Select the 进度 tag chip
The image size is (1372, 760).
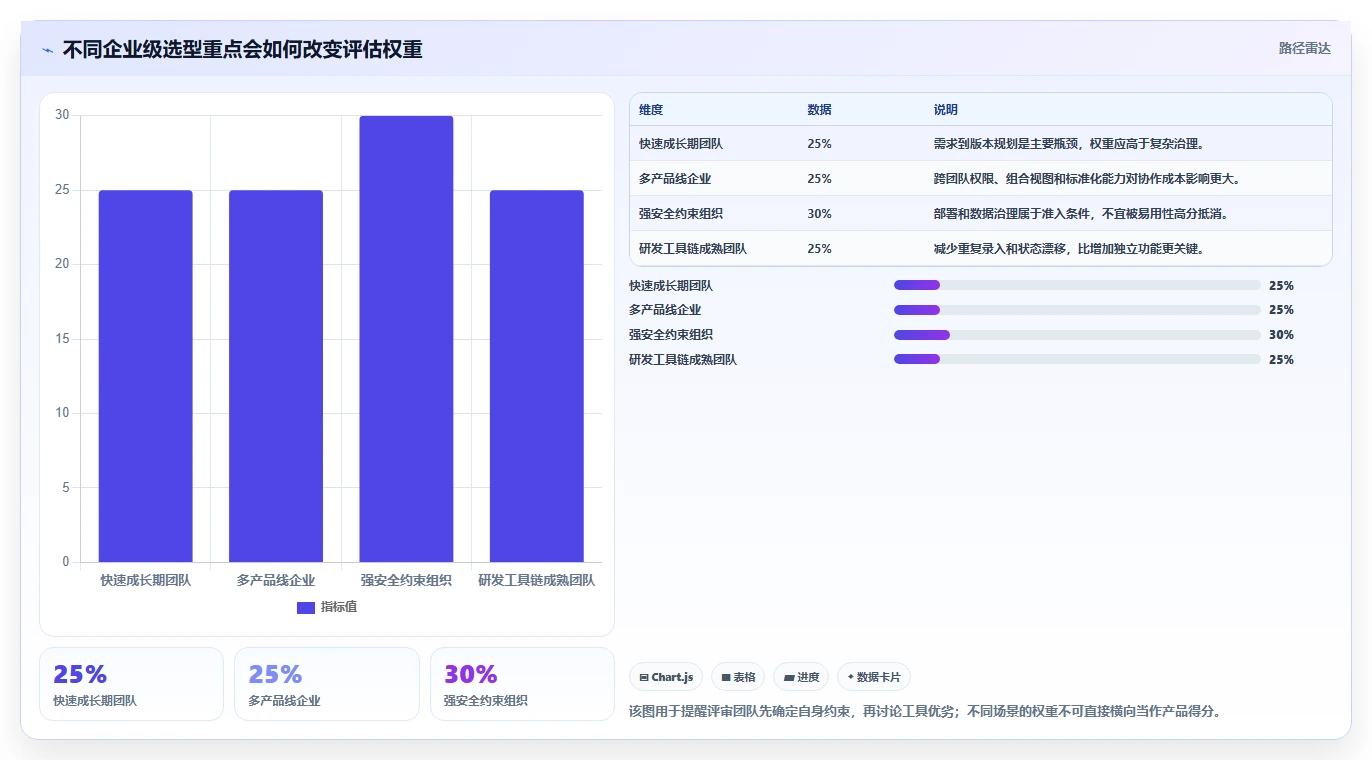(x=801, y=677)
